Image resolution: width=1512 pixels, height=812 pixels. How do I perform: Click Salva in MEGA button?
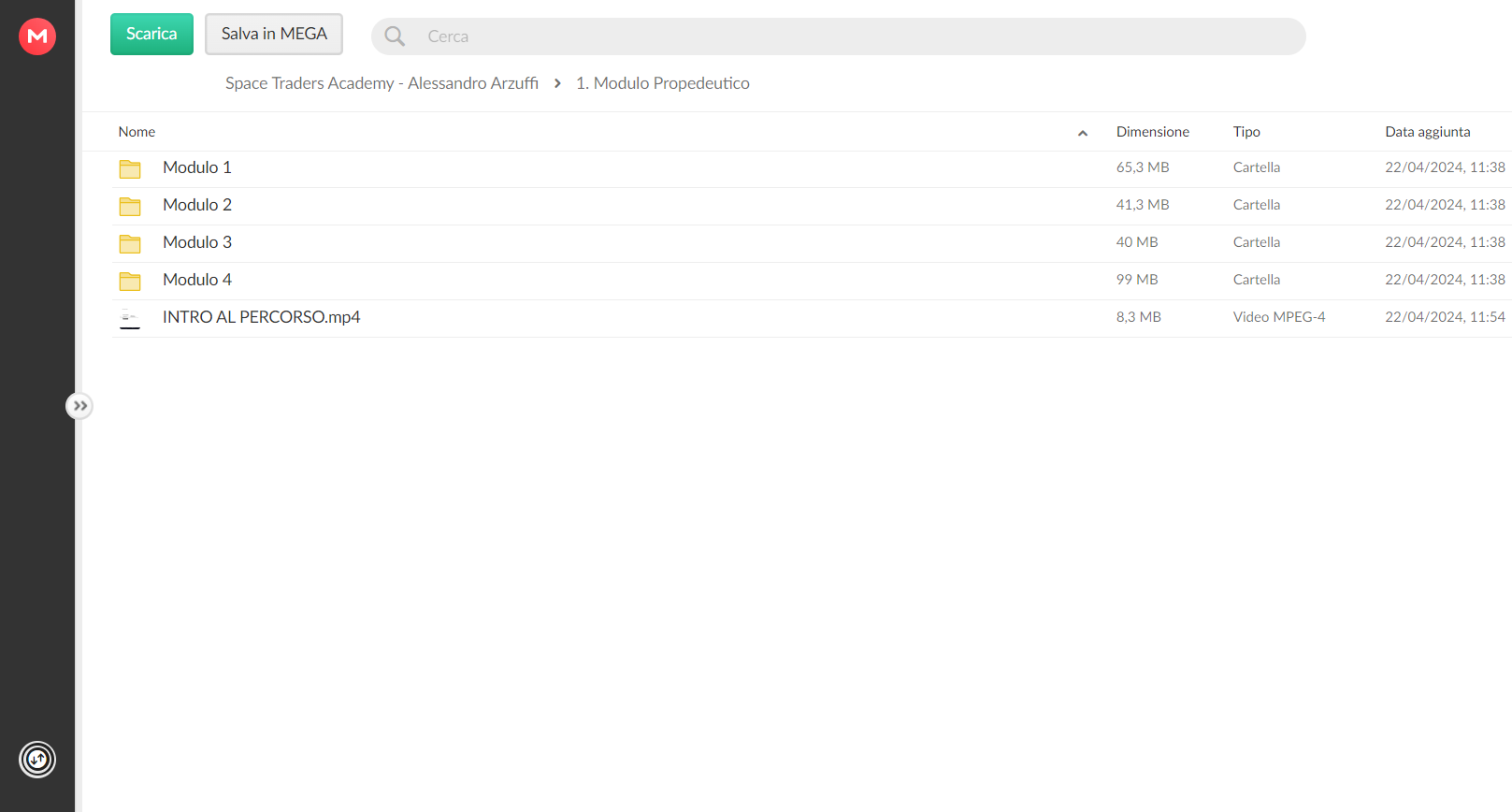click(x=274, y=34)
